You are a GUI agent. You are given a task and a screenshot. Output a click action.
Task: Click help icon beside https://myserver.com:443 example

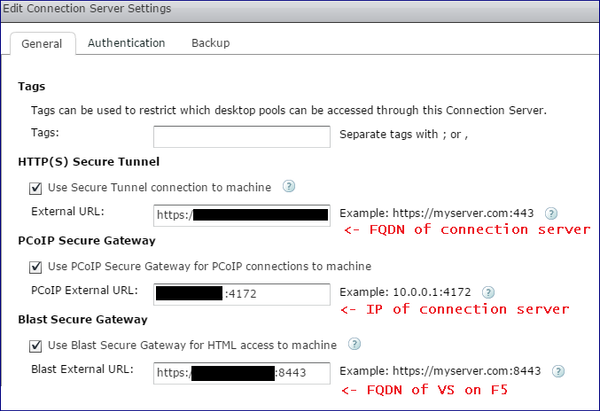[551, 213]
